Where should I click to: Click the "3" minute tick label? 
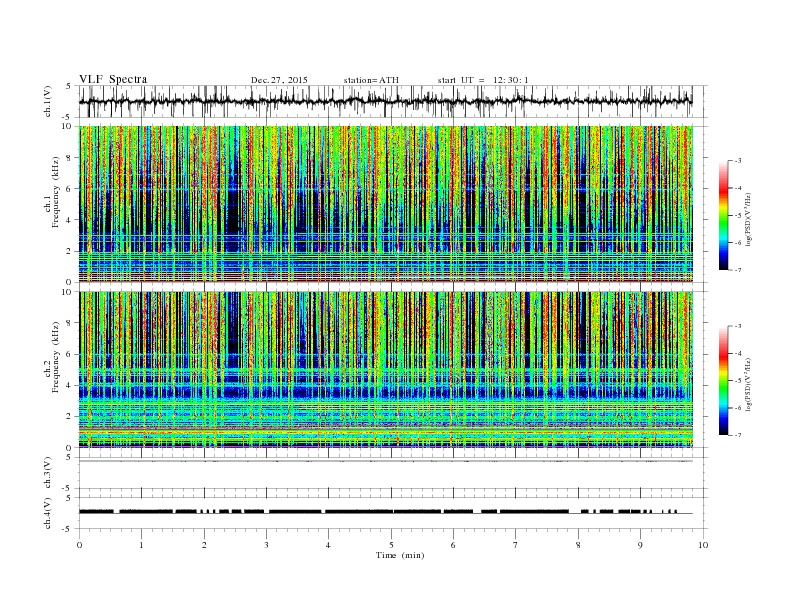(266, 545)
